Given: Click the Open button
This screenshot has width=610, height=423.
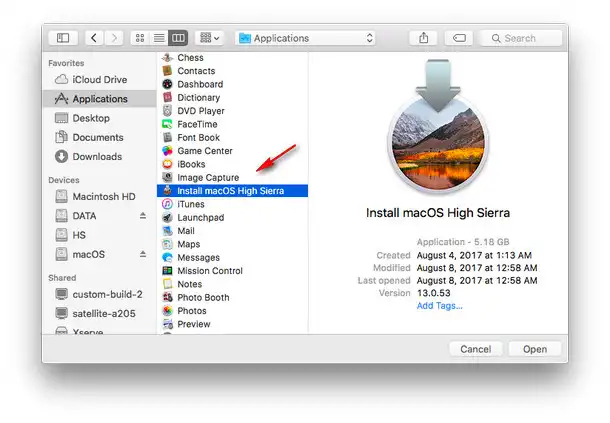Looking at the screenshot, I should [x=535, y=349].
